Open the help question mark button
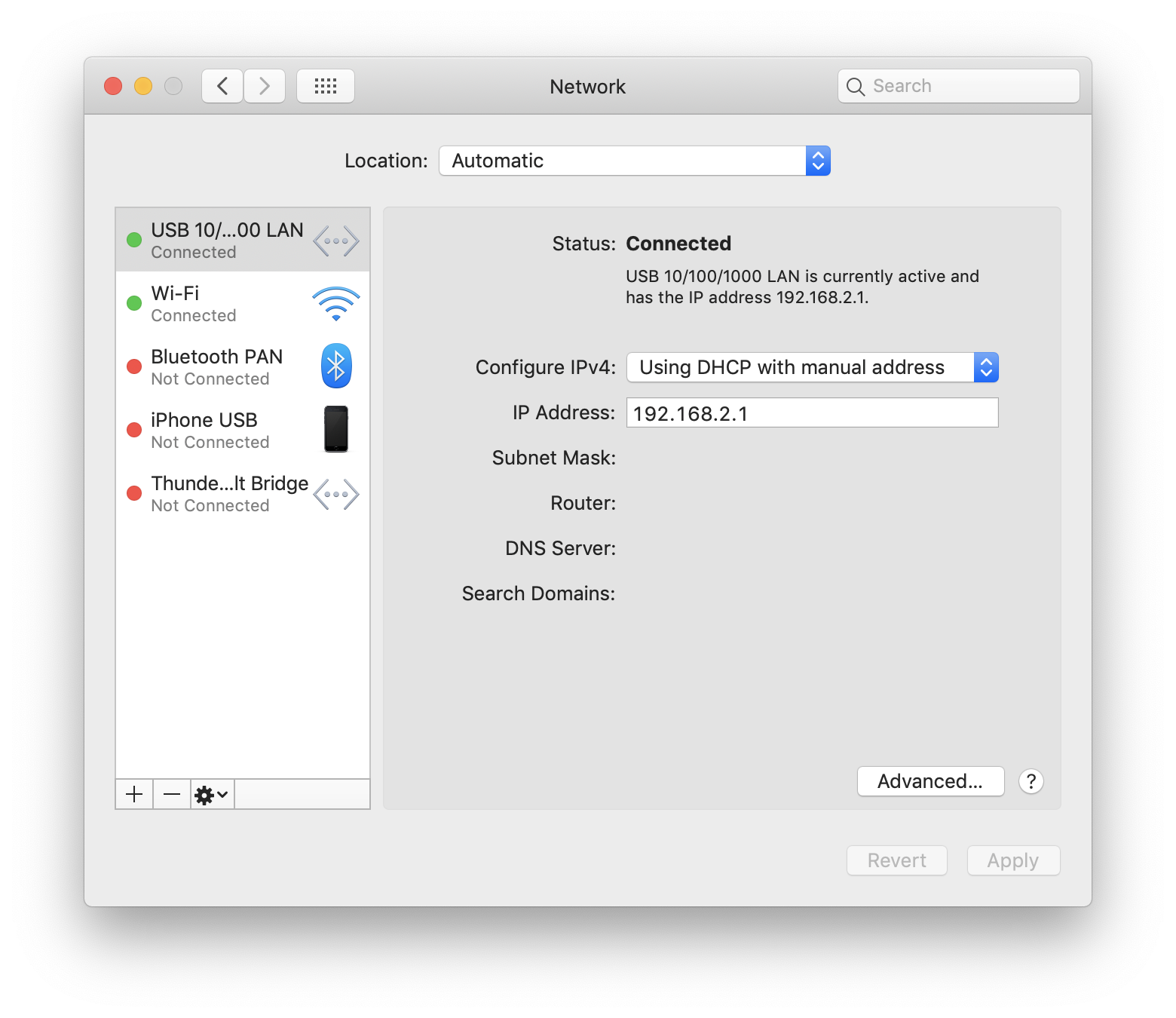 (1031, 781)
